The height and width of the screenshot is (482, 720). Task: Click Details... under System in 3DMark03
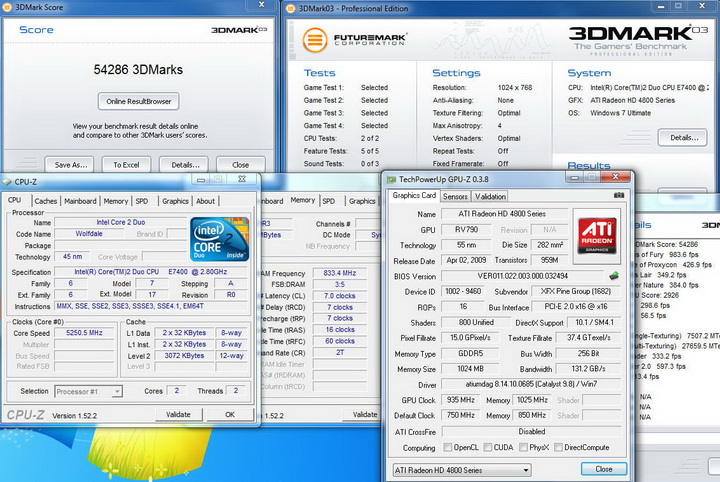click(x=684, y=138)
